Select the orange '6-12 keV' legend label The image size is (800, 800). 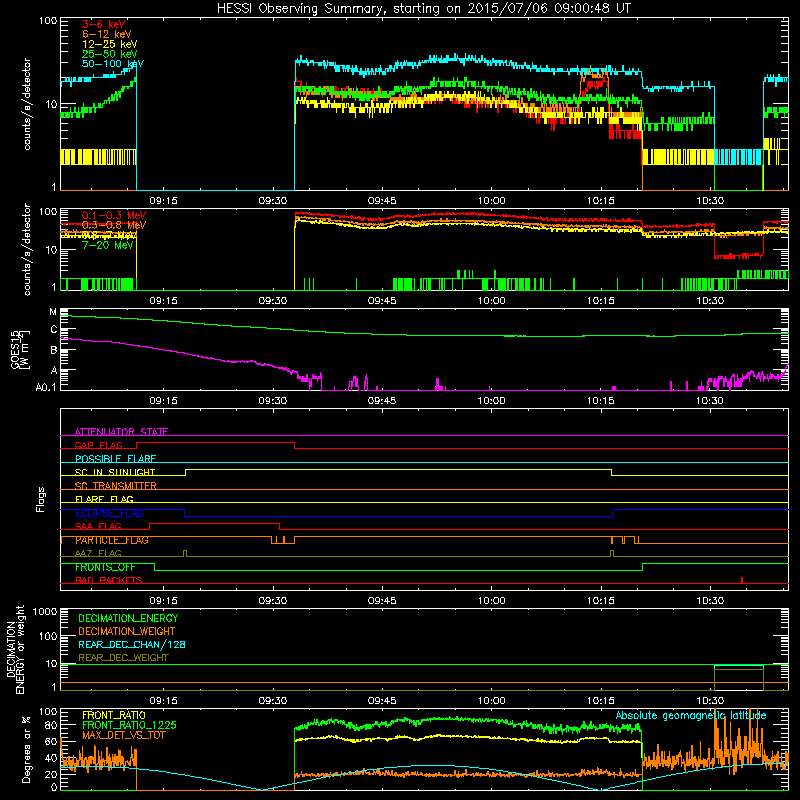pyautogui.click(x=106, y=34)
